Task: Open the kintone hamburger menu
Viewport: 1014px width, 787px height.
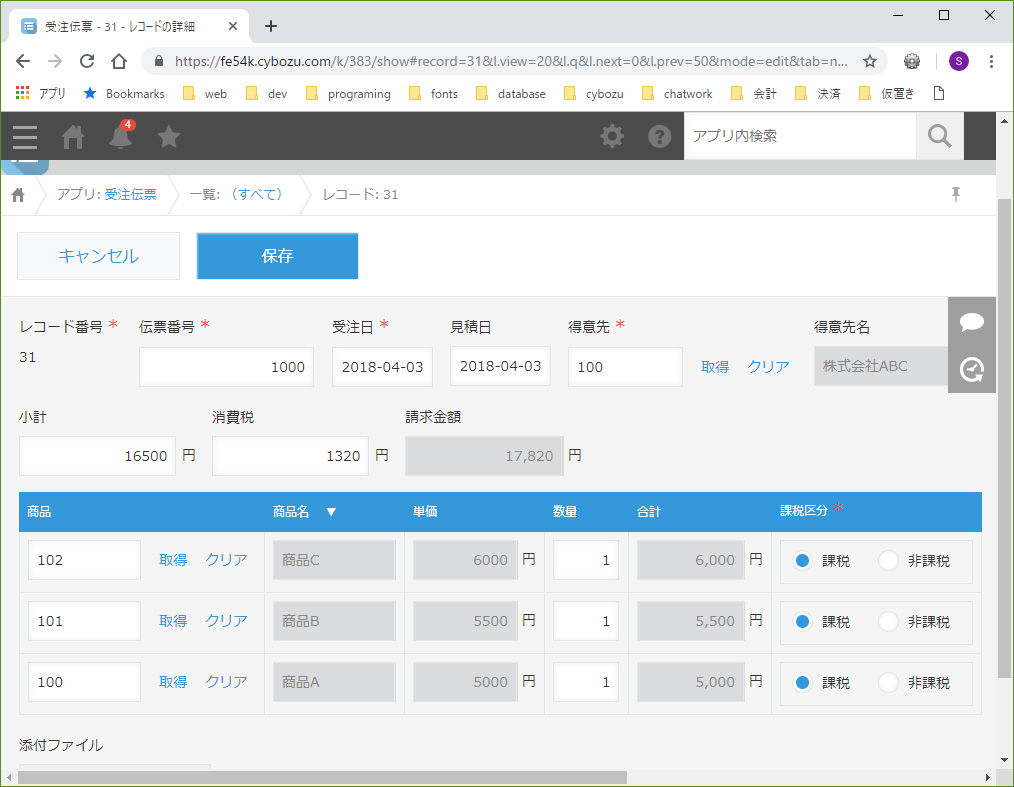Action: [x=25, y=136]
